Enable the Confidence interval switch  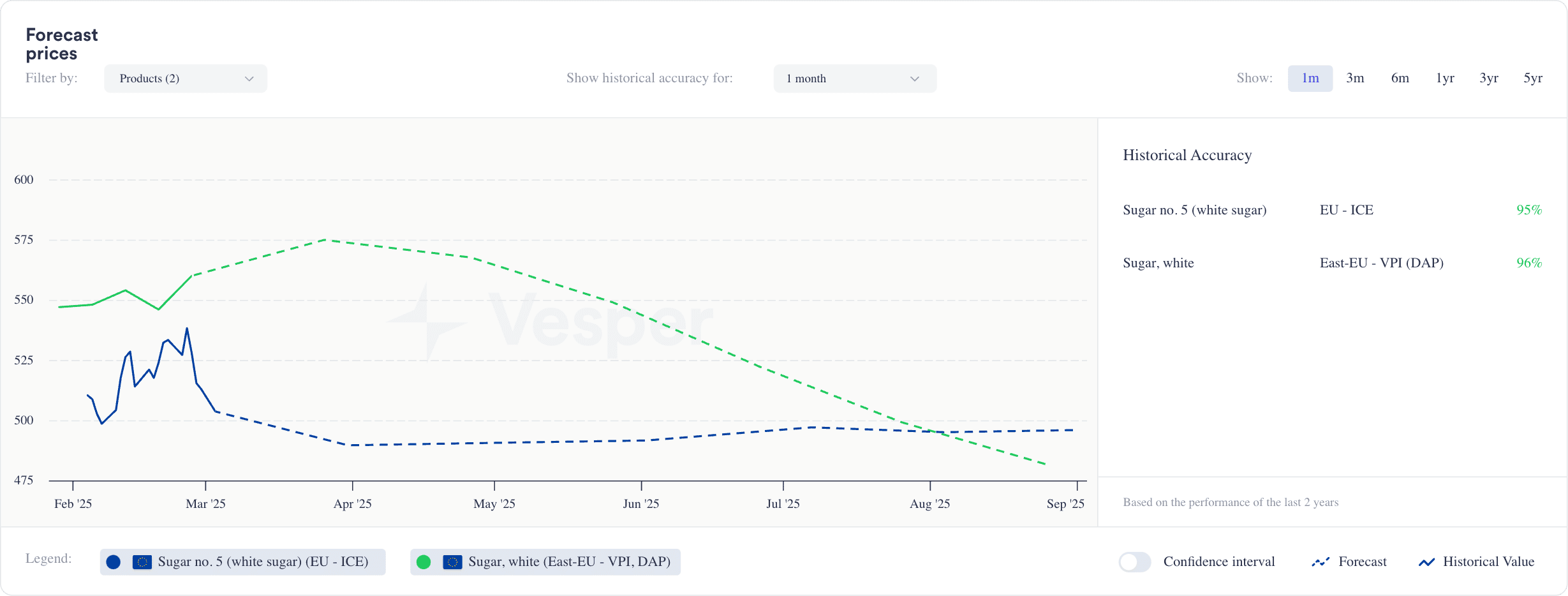(1134, 562)
